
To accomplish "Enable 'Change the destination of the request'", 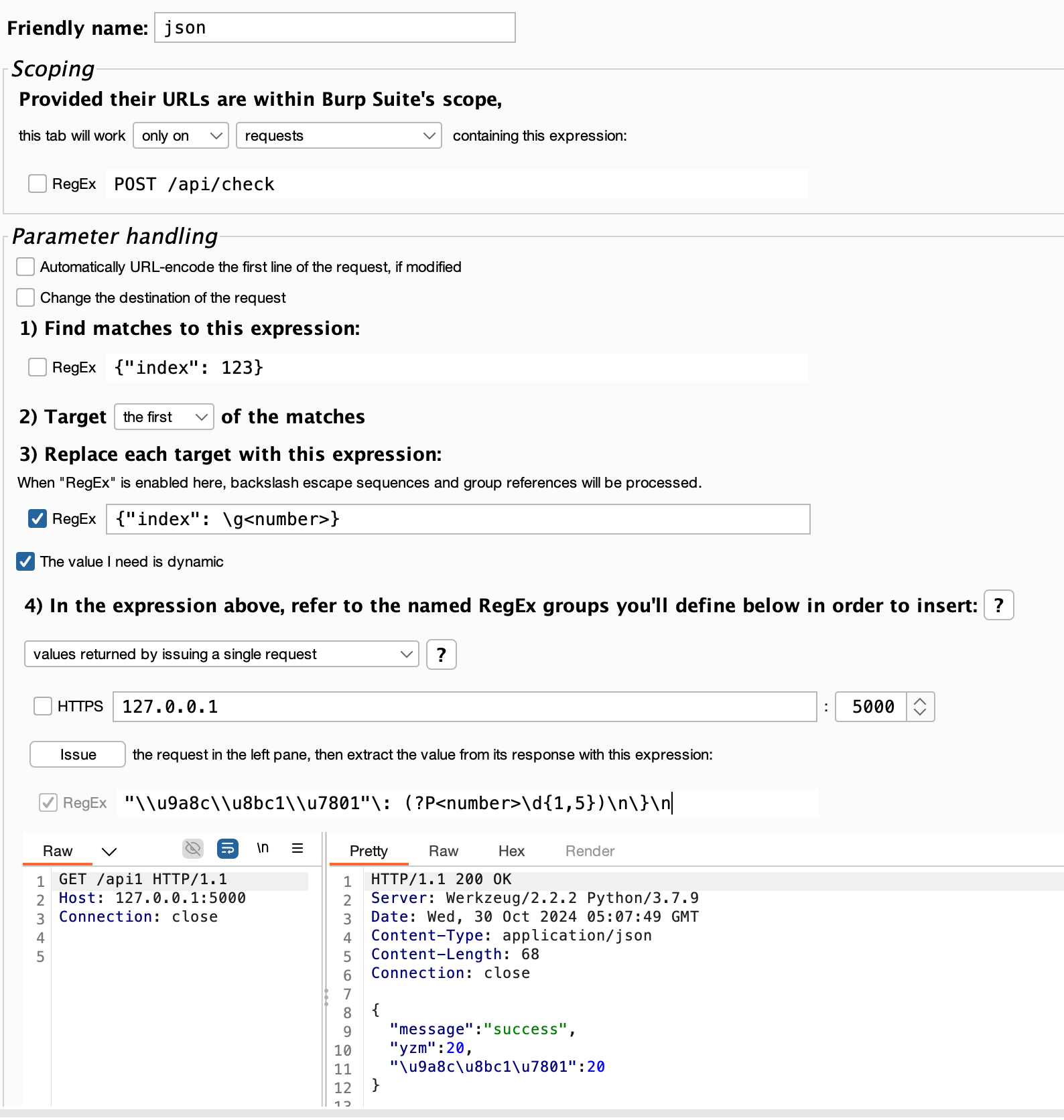I will click(x=25, y=297).
